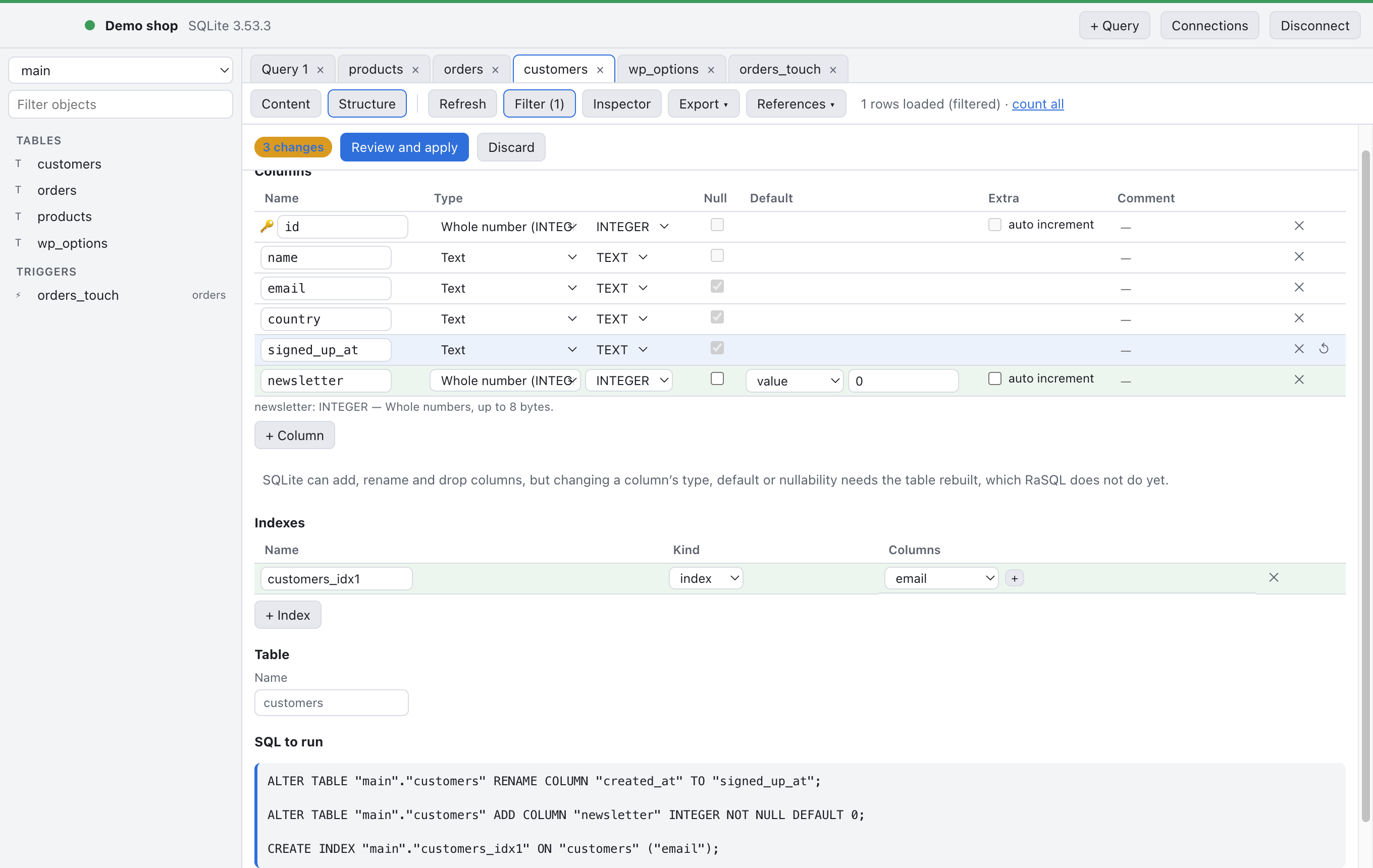Open the Export dropdown menu

pos(703,104)
